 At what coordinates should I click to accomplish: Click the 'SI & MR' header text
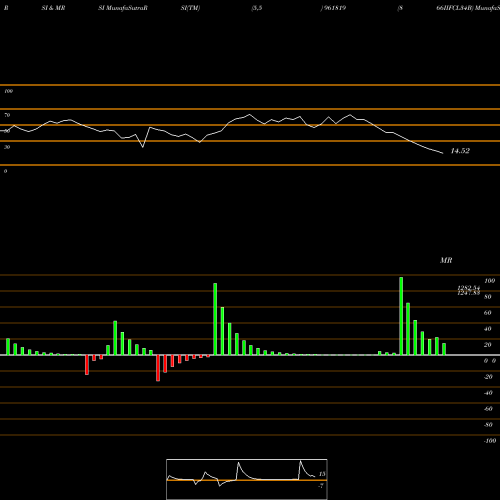coord(53,8)
